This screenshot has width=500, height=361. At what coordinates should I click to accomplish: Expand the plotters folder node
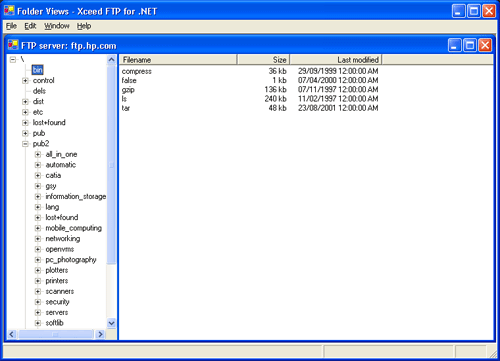pos(38,271)
